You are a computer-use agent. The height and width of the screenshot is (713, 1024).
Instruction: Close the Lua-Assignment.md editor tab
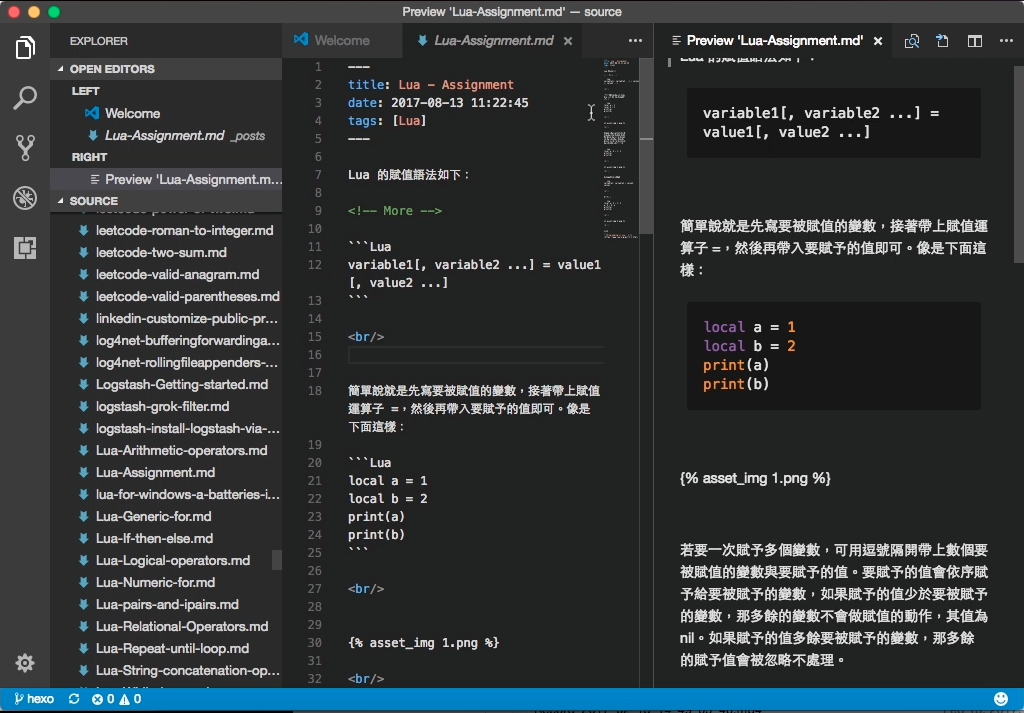tap(568, 40)
